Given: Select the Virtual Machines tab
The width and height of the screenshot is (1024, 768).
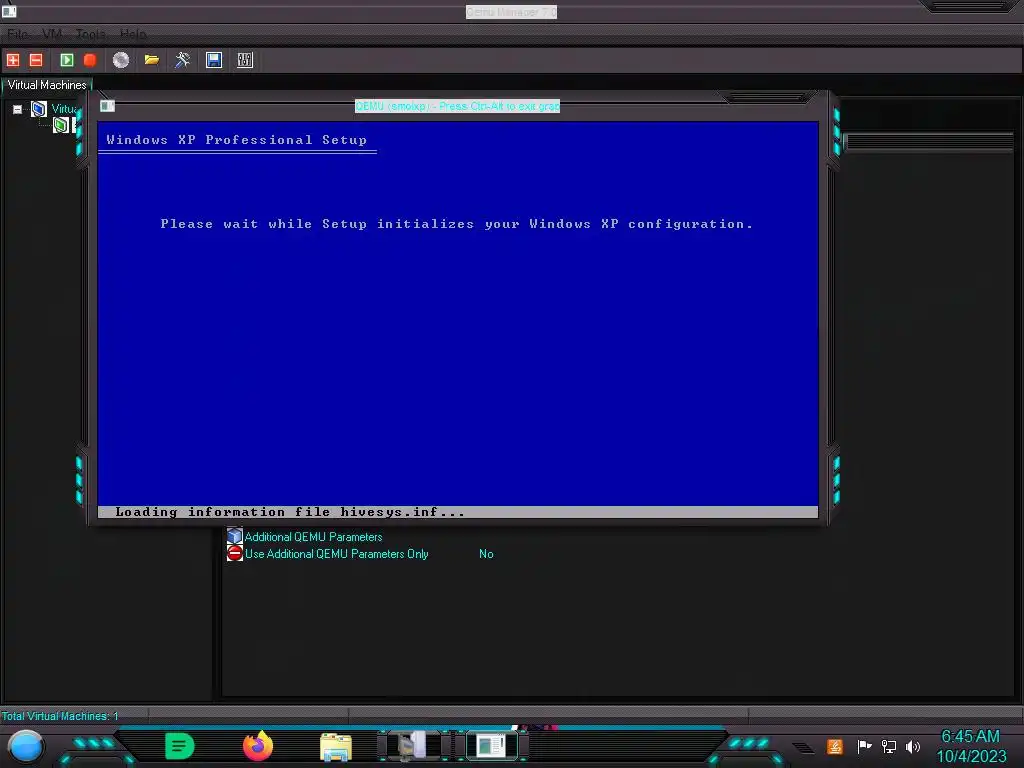Looking at the screenshot, I should tap(47, 85).
